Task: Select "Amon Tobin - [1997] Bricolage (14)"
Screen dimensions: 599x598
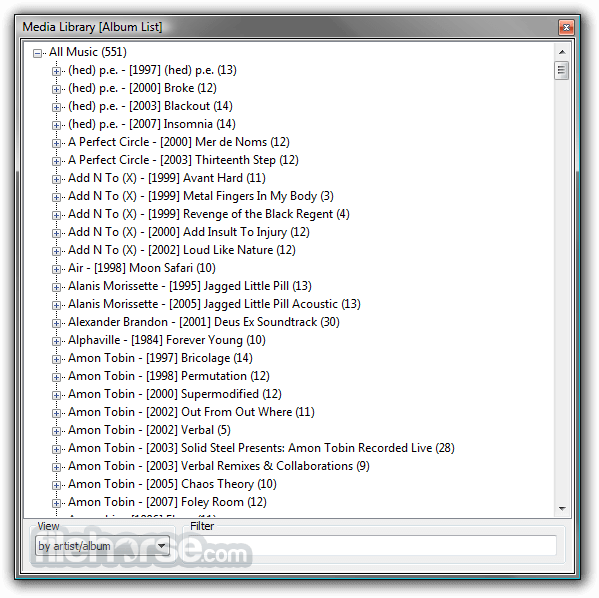Action: pyautogui.click(x=160, y=358)
